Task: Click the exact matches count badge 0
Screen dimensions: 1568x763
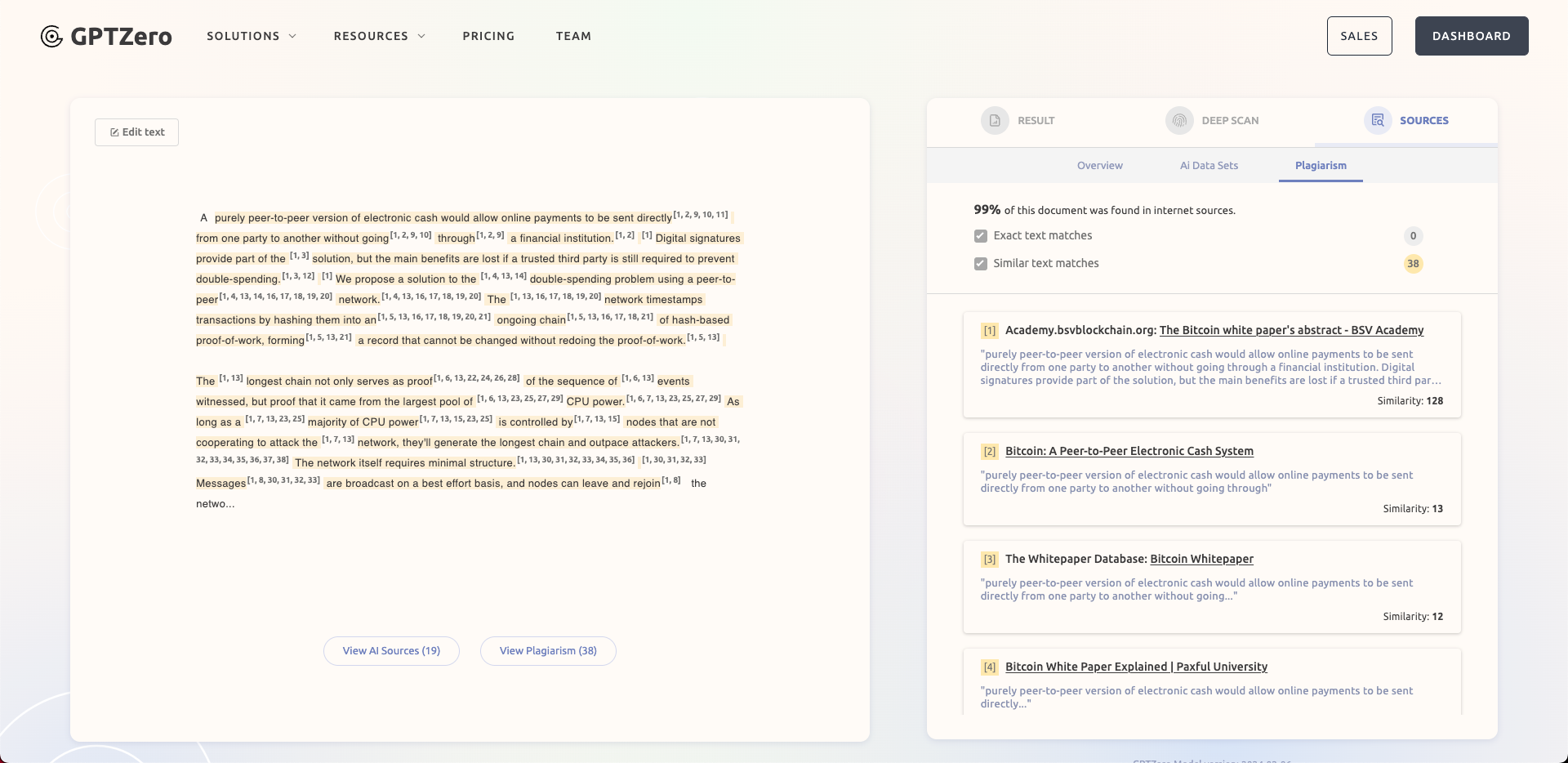Action: point(1413,236)
